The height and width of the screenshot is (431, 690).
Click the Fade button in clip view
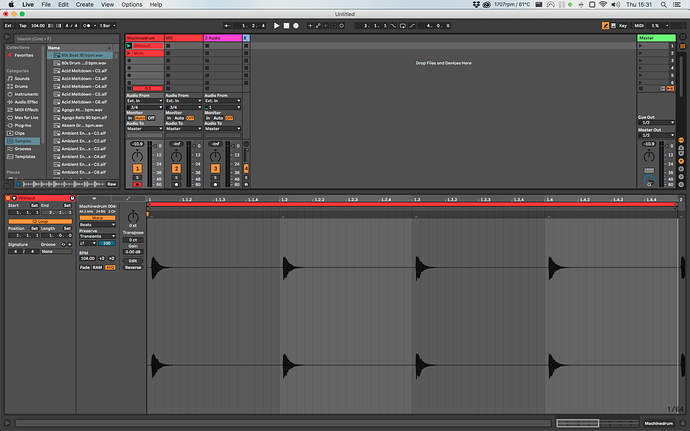pyautogui.click(x=84, y=267)
